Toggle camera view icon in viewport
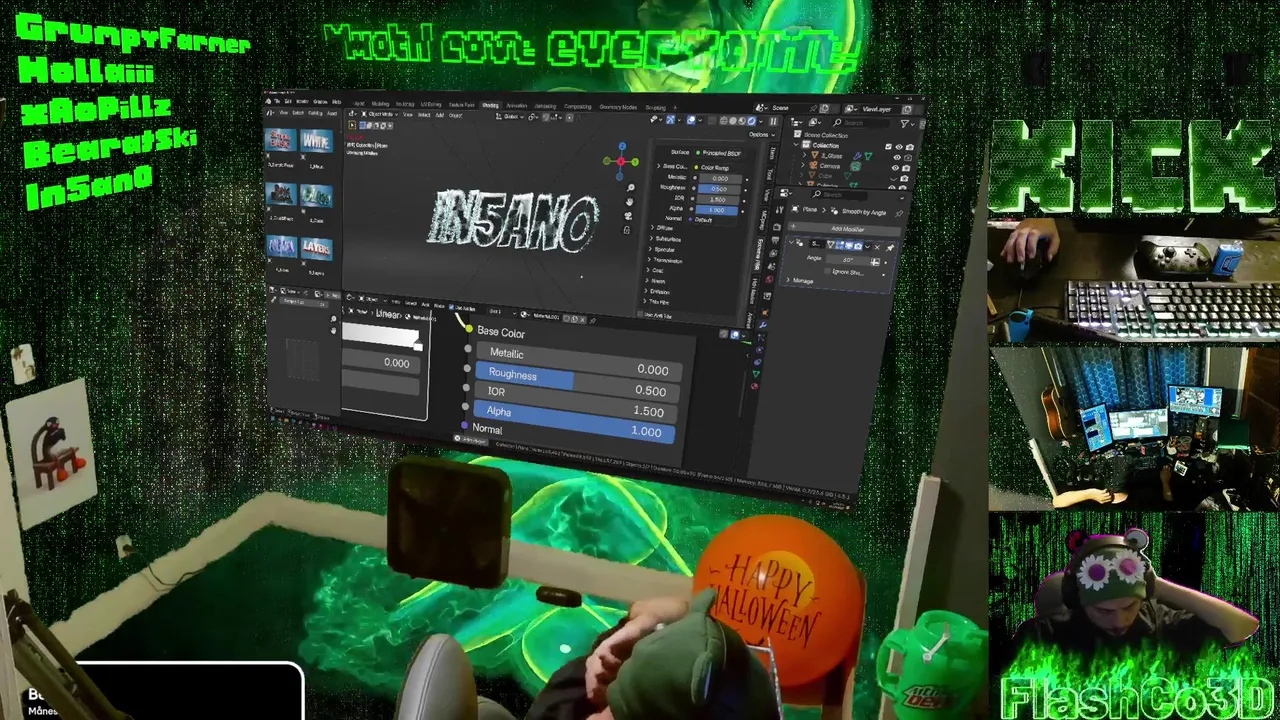This screenshot has height=720, width=1280. point(629,215)
